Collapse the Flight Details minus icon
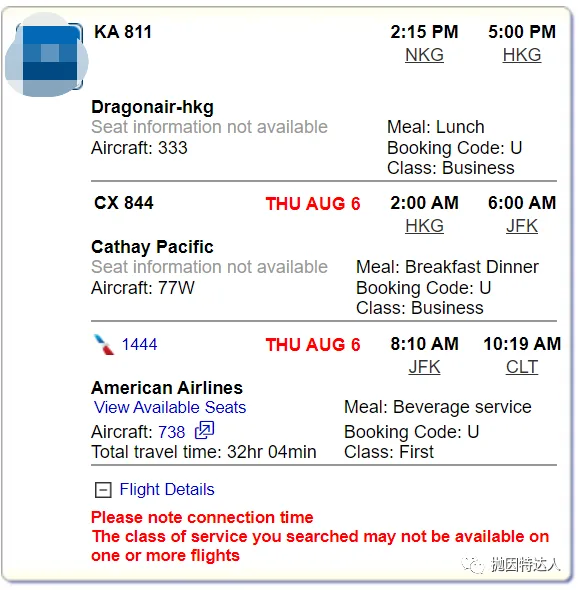This screenshot has width=579, height=590. coord(103,490)
